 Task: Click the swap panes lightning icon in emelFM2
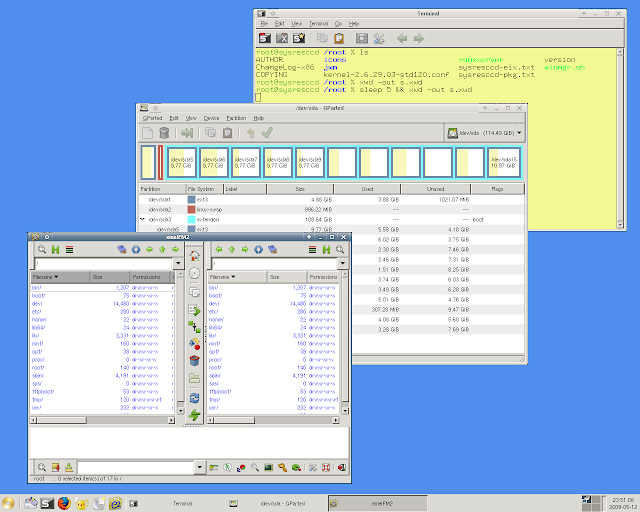(195, 415)
